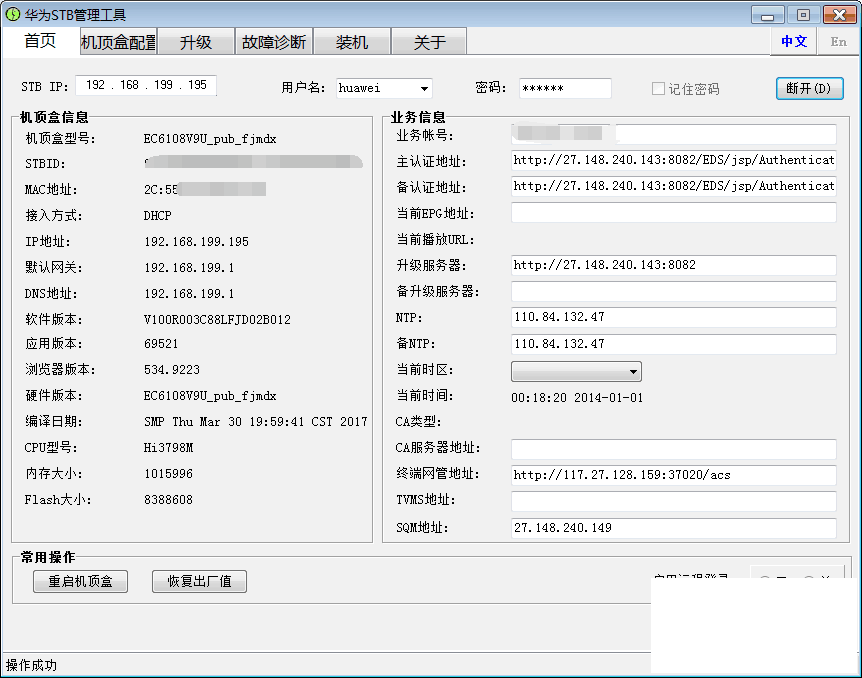862x678 pixels.
Task: Click the IP地址 value 192.168.199.195
Action: [x=196, y=242]
